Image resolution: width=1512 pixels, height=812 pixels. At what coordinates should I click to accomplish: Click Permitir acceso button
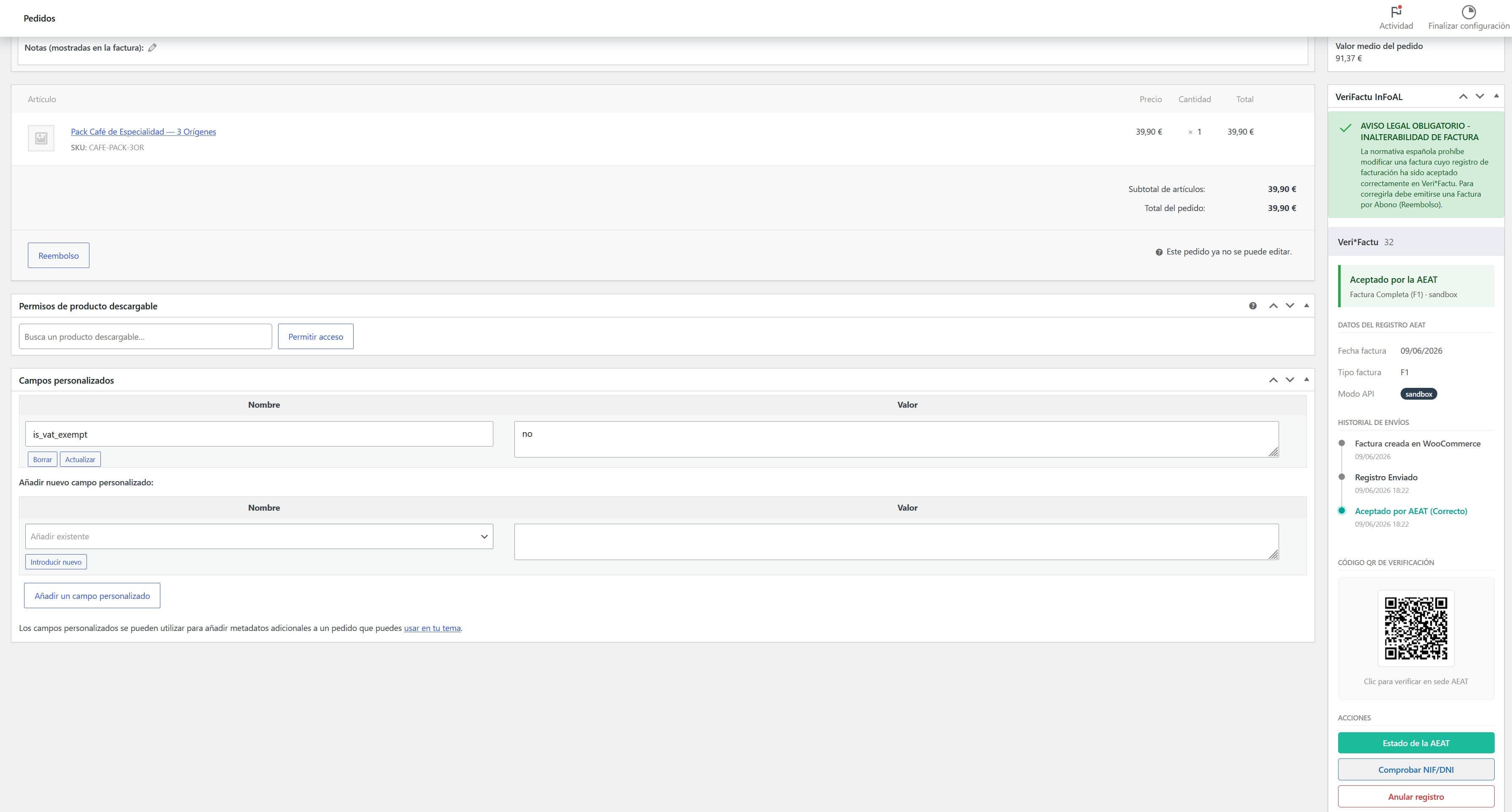click(x=316, y=336)
